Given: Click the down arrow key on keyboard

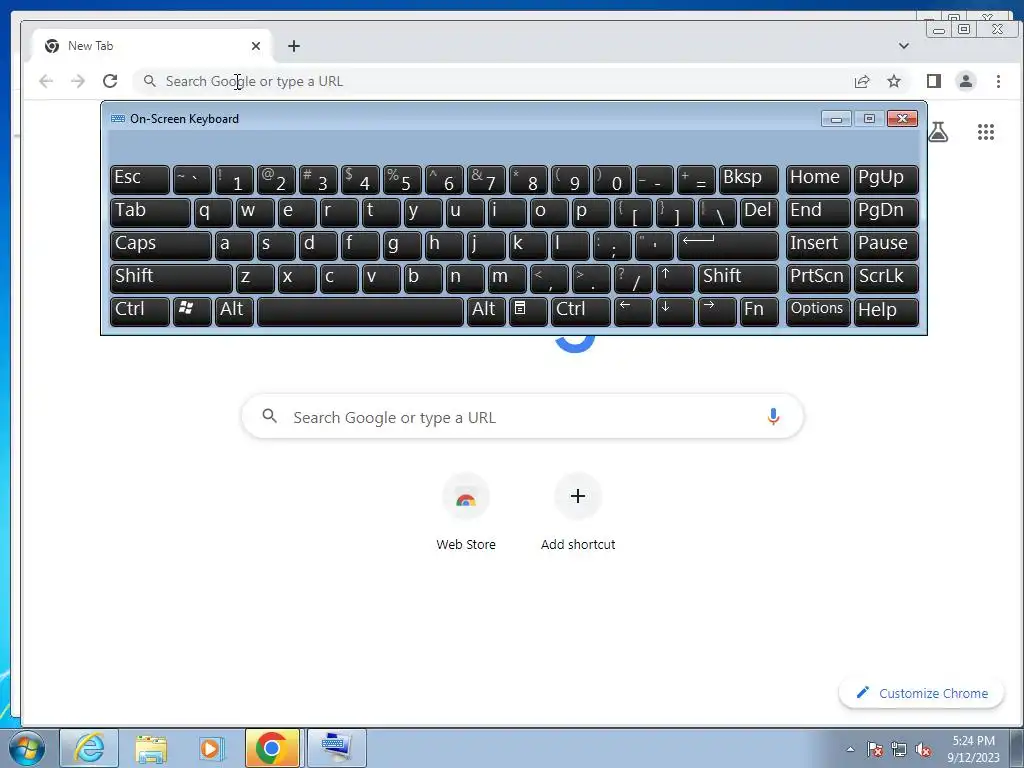Looking at the screenshot, I should pos(675,311).
